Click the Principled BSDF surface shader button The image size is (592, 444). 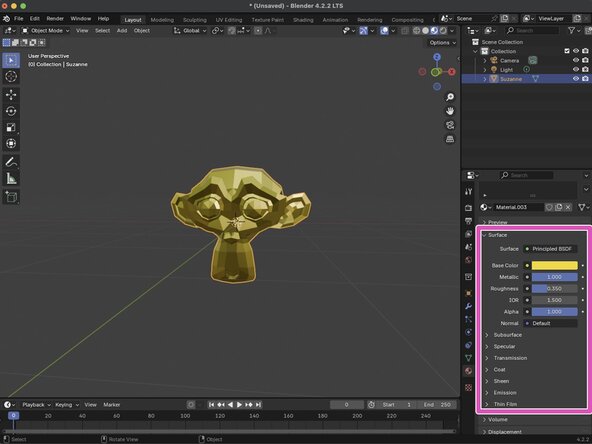click(x=550, y=249)
